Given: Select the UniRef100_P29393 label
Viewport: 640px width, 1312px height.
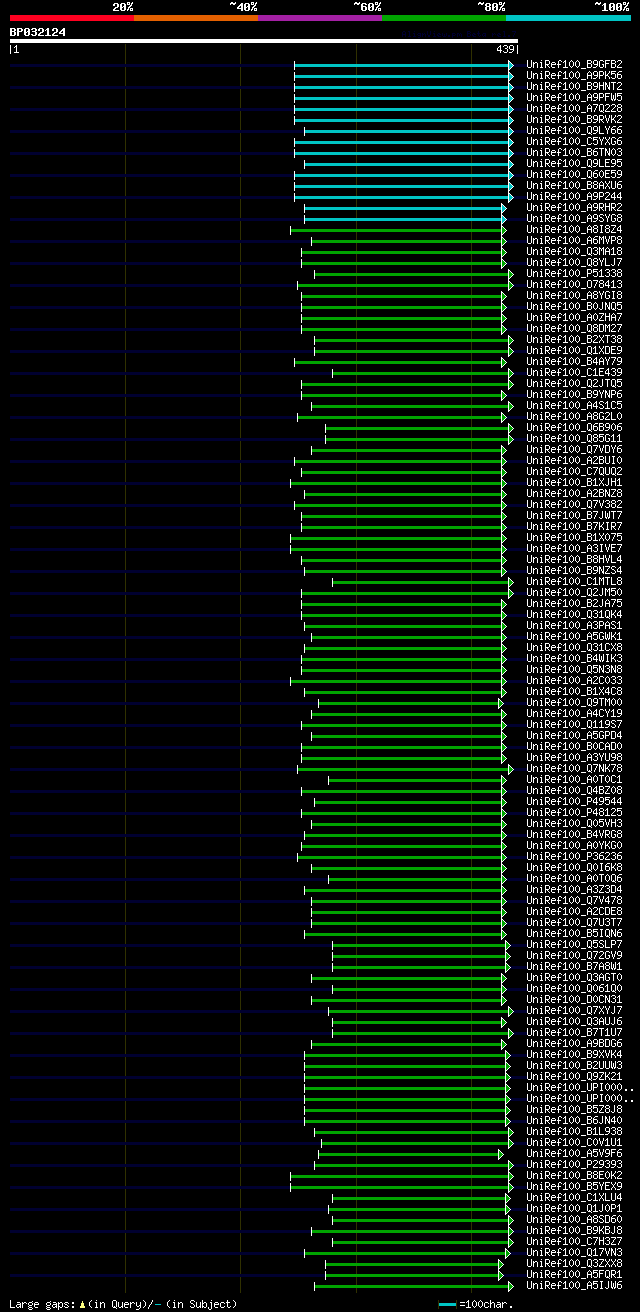Looking at the screenshot, I should coord(574,1165).
